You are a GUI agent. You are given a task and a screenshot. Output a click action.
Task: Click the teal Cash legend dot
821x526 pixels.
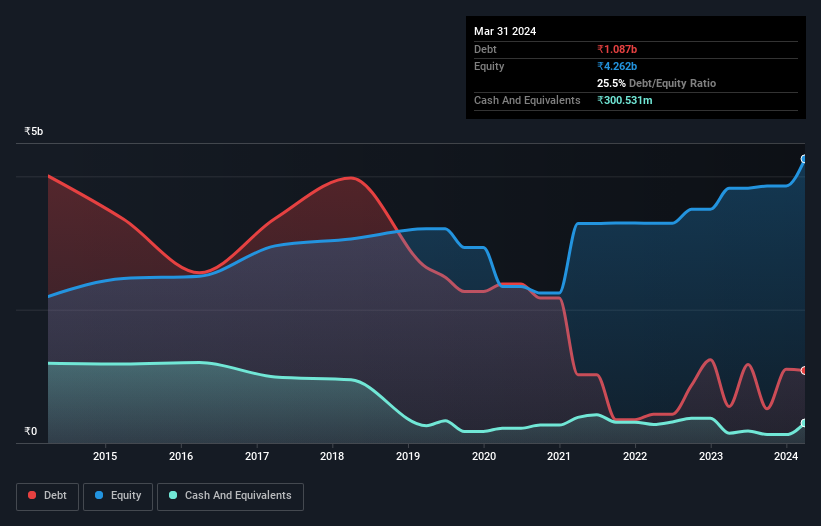[x=173, y=495]
